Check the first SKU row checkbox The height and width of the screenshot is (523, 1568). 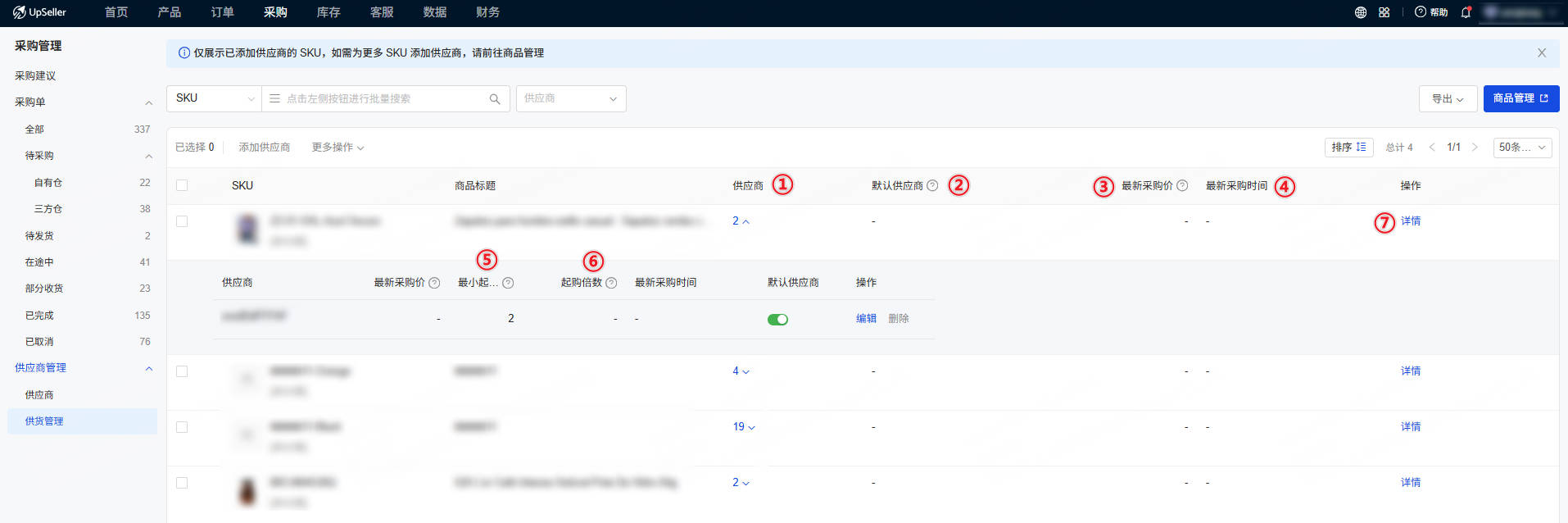pos(182,221)
